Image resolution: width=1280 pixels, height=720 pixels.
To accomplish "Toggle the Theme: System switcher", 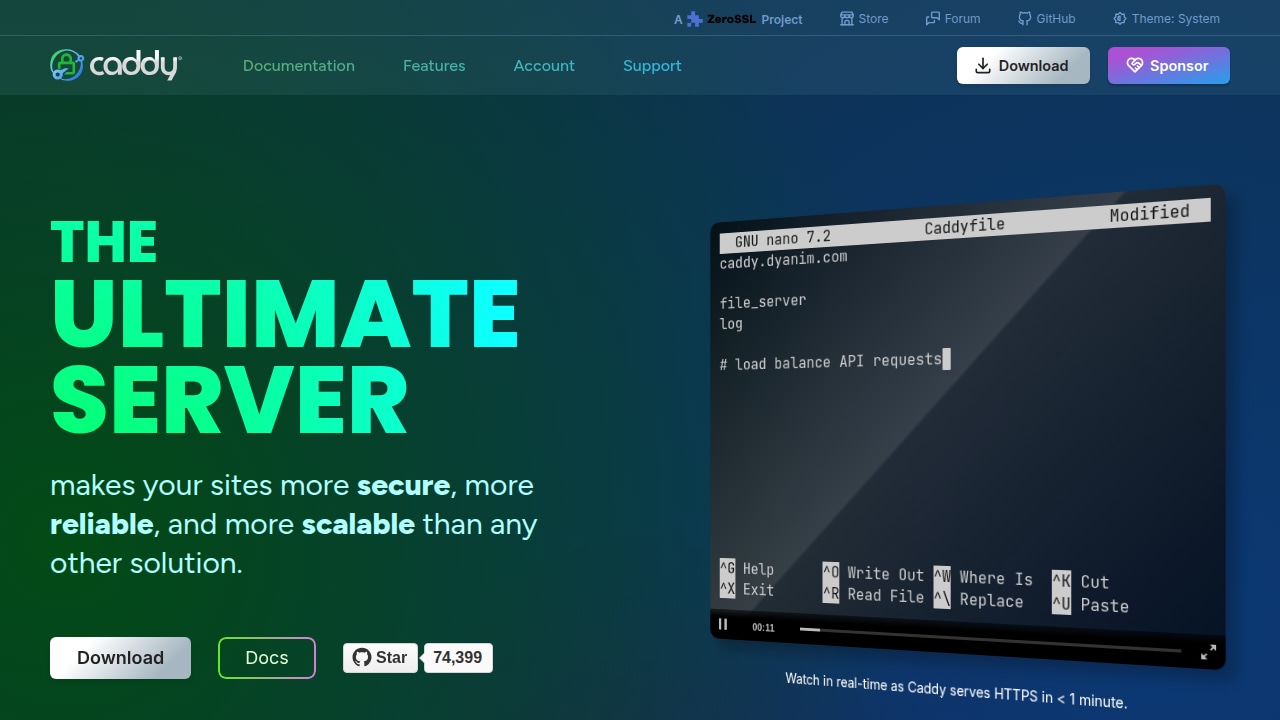I will click(1166, 18).
